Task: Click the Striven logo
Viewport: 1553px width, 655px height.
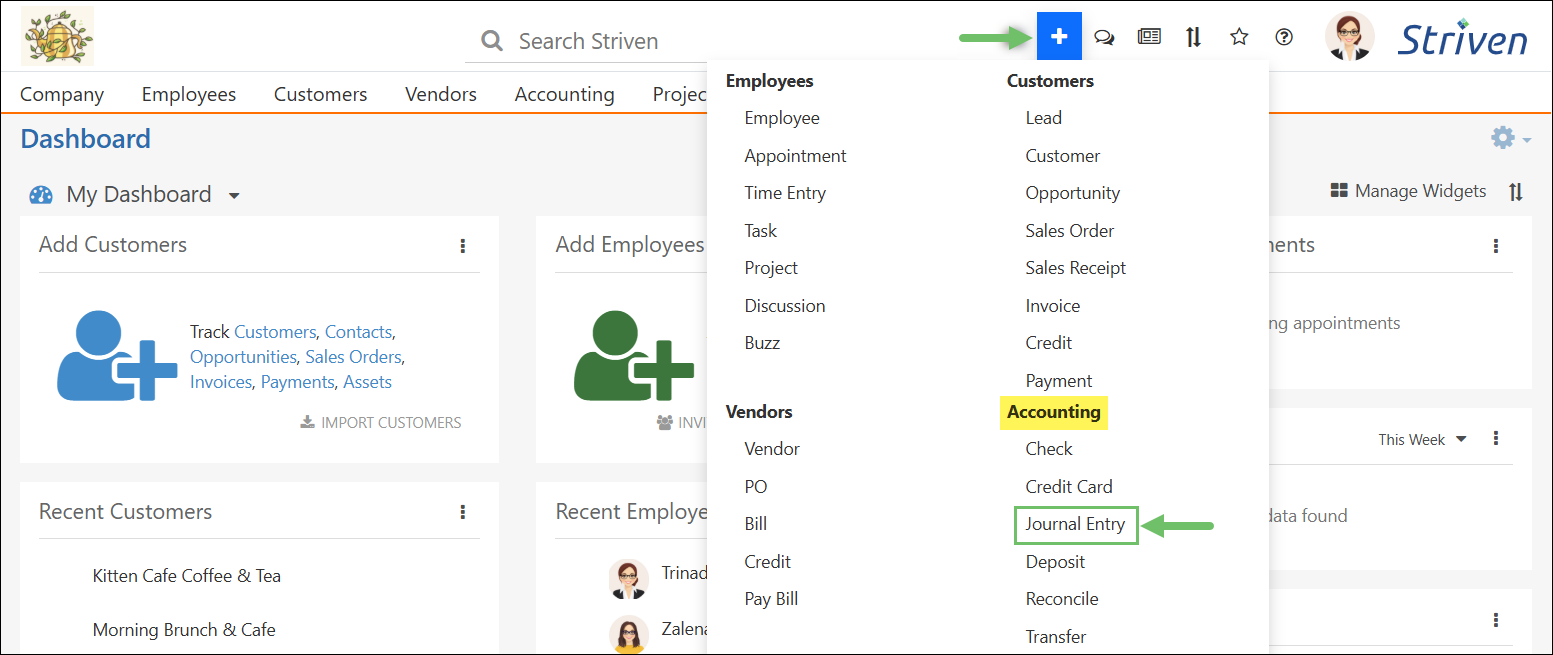Action: (x=1462, y=38)
